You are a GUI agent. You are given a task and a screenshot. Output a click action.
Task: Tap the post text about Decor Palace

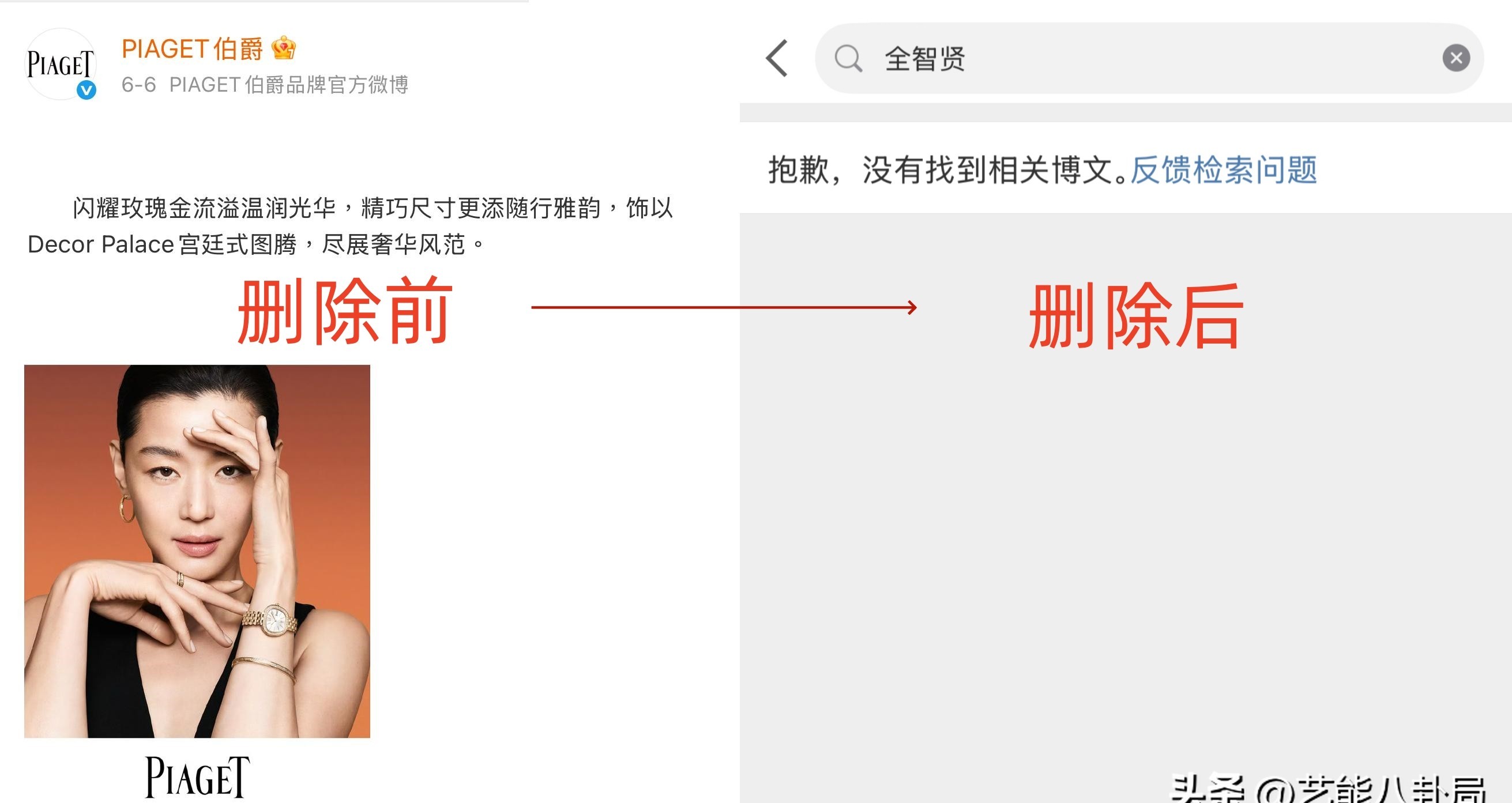pos(350,226)
